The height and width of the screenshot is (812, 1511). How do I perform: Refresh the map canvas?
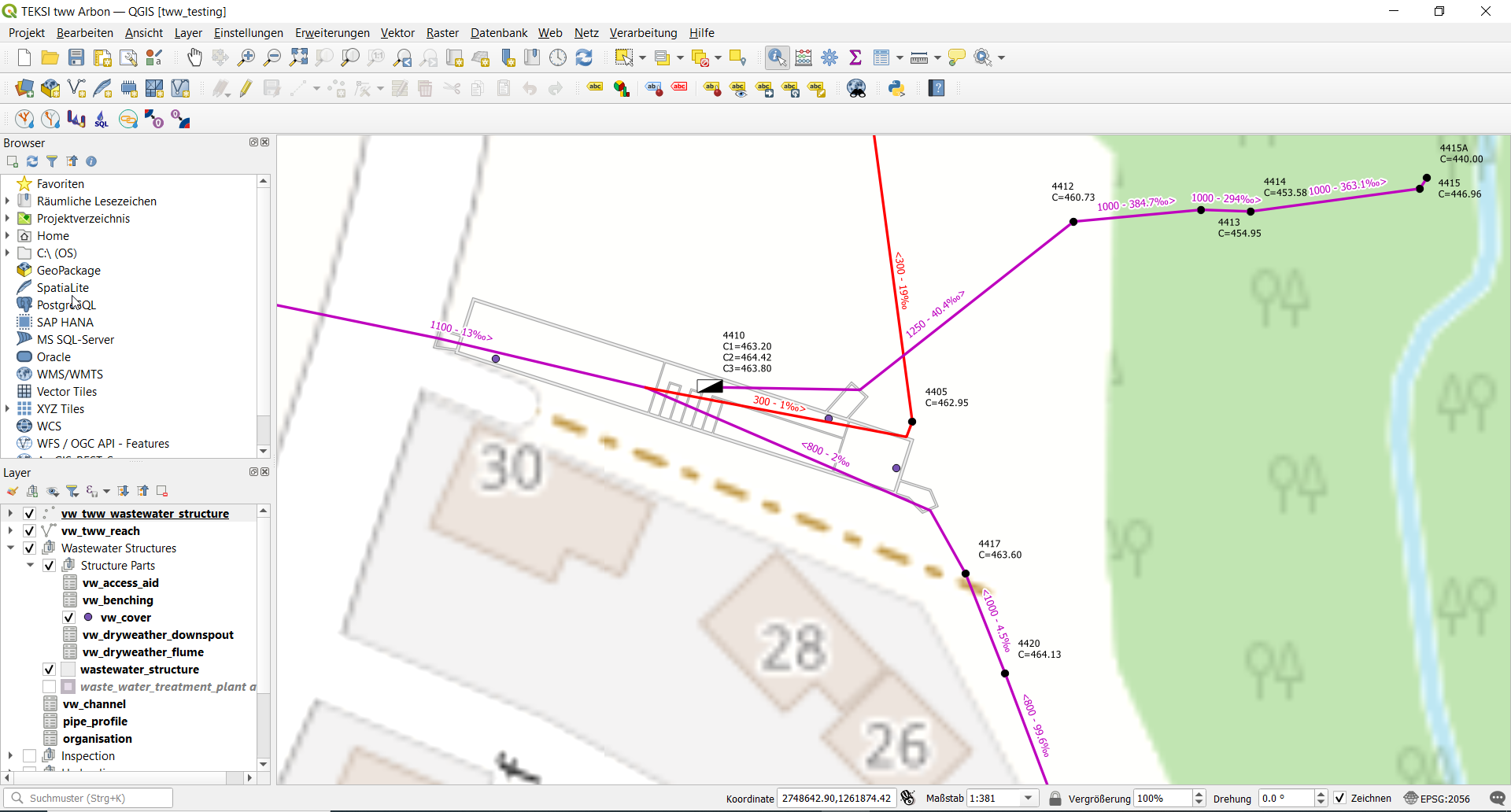pos(584,57)
